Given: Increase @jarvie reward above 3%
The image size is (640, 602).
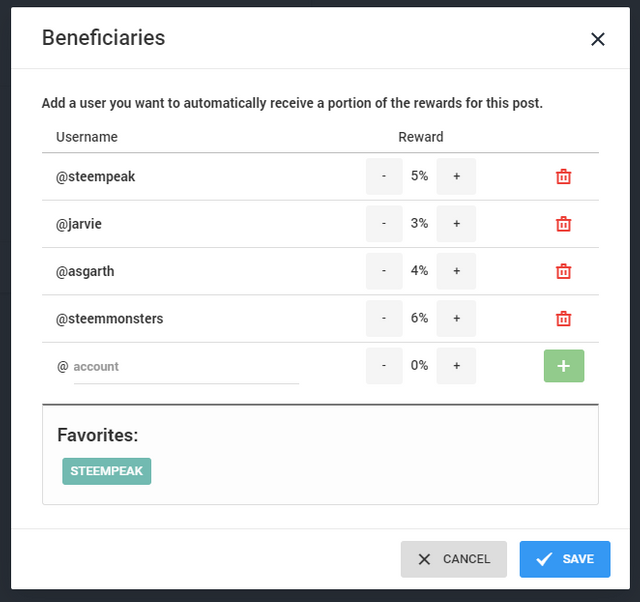Looking at the screenshot, I should 456,224.
